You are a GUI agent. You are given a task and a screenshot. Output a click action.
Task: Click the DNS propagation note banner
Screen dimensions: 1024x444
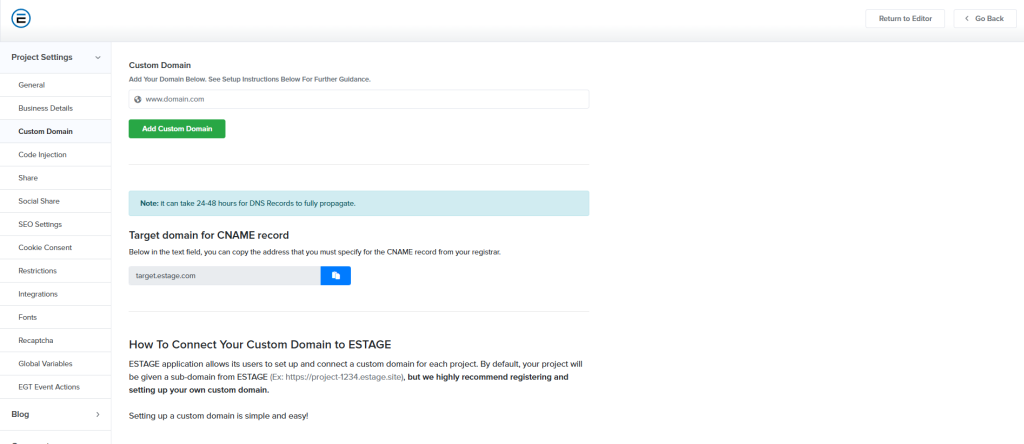point(359,203)
